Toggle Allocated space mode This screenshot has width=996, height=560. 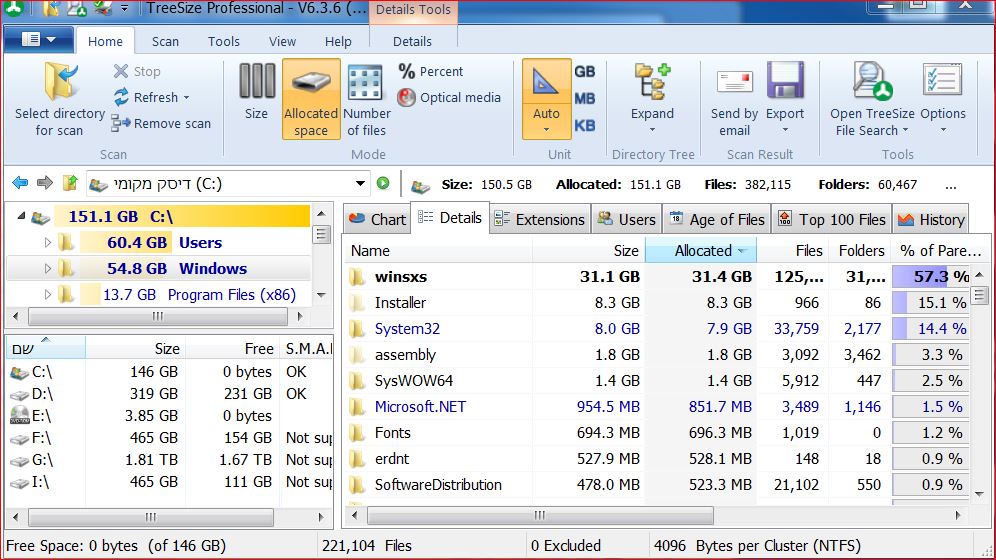pos(311,99)
